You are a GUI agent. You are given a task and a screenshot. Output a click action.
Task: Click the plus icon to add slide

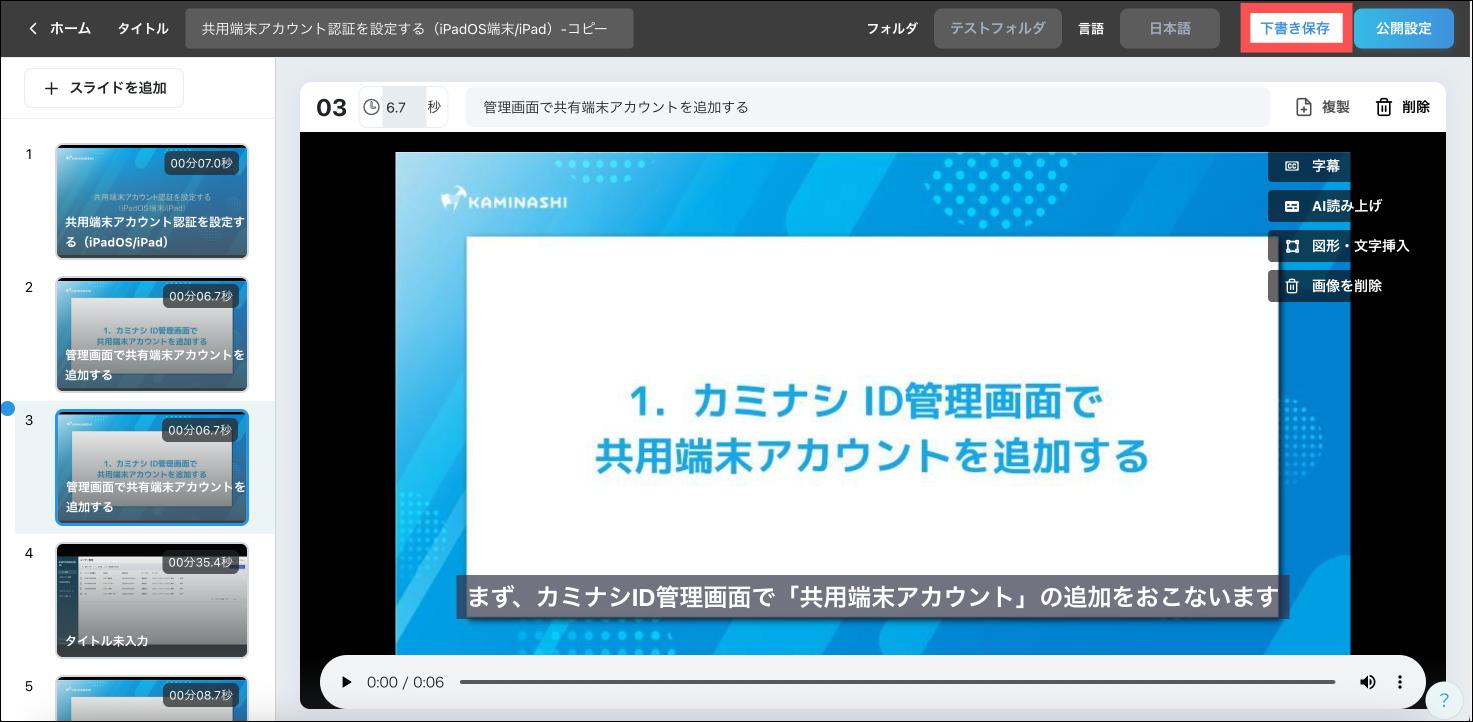52,88
